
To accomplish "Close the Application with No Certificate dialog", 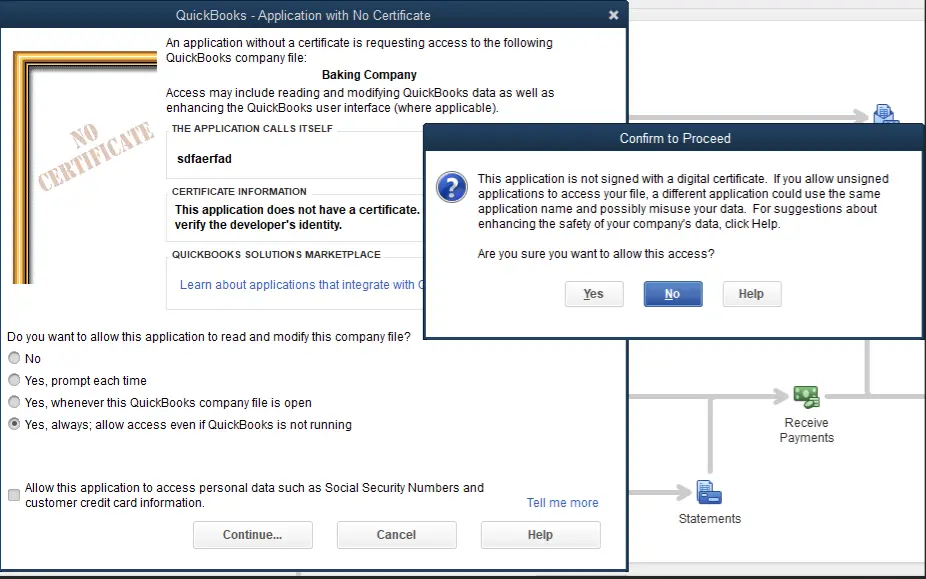I will 614,15.
